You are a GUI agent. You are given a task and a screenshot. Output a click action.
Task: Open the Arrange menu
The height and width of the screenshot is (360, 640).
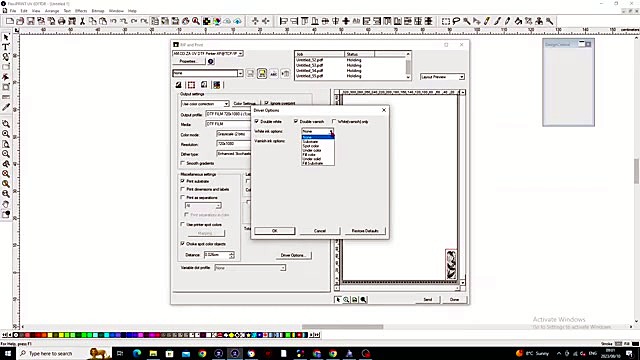[x=52, y=11]
